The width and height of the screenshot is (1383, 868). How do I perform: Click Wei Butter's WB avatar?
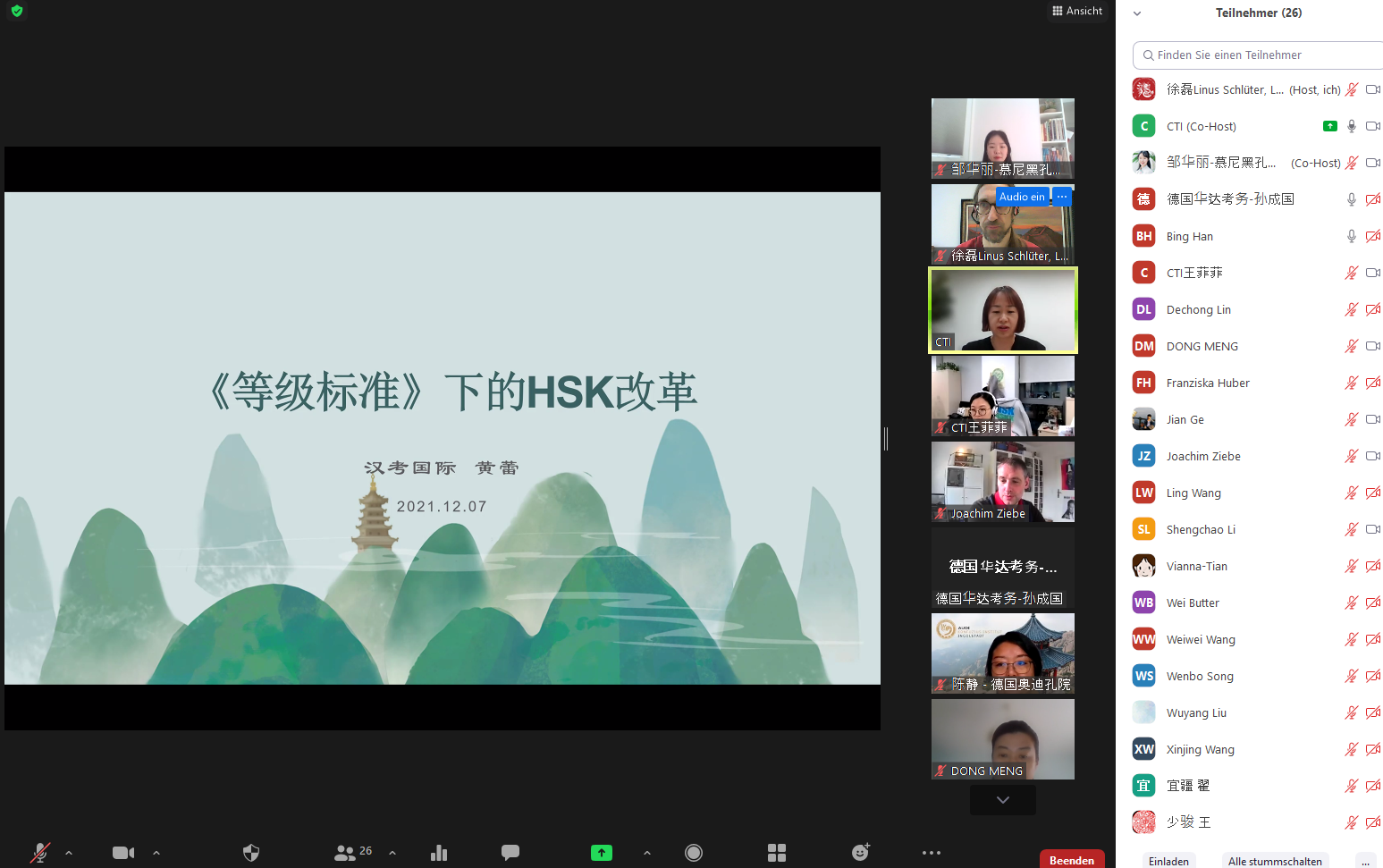1143,603
